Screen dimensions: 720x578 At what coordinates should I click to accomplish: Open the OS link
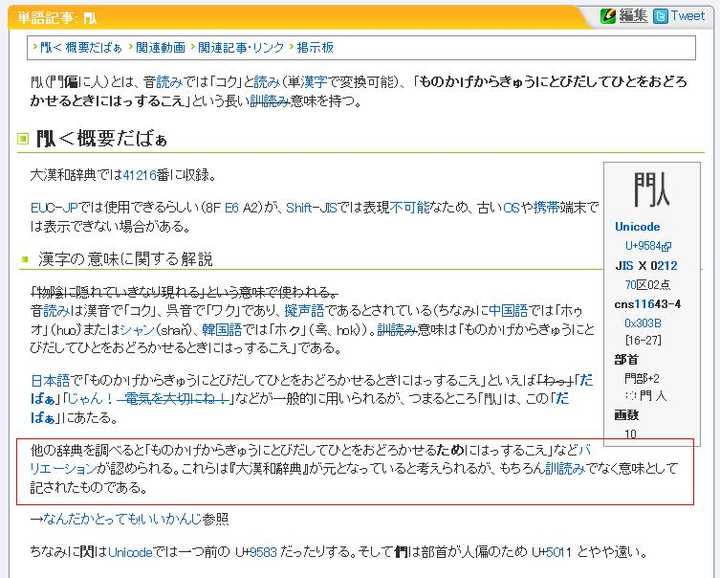511,208
